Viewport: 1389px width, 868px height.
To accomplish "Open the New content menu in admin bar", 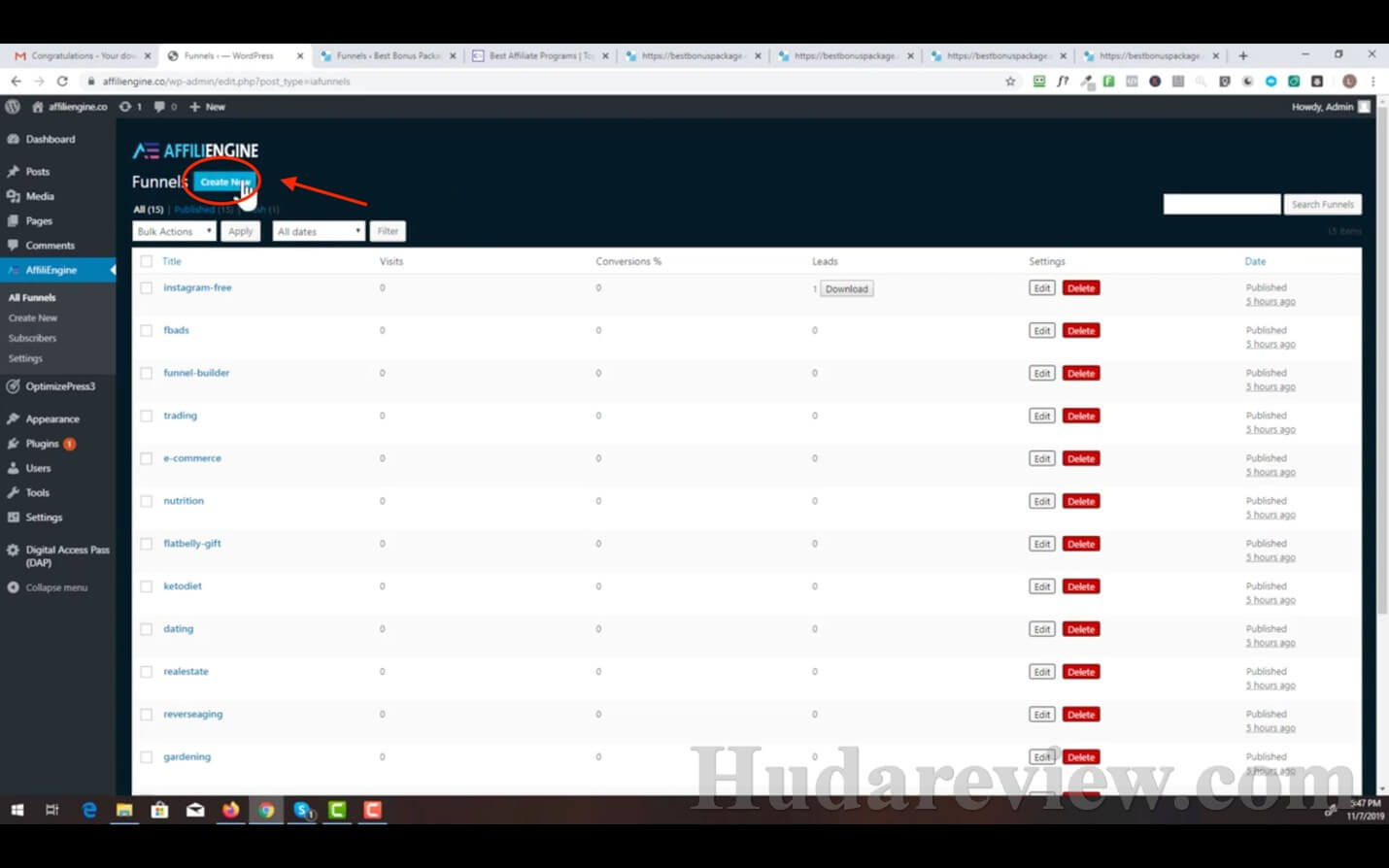I will 207,107.
